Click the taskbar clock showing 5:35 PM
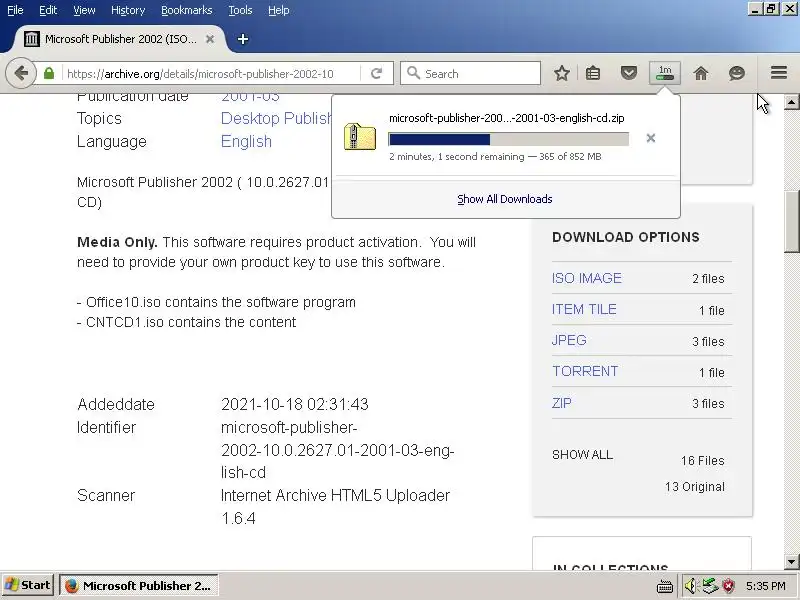800x600 pixels. [x=765, y=586]
